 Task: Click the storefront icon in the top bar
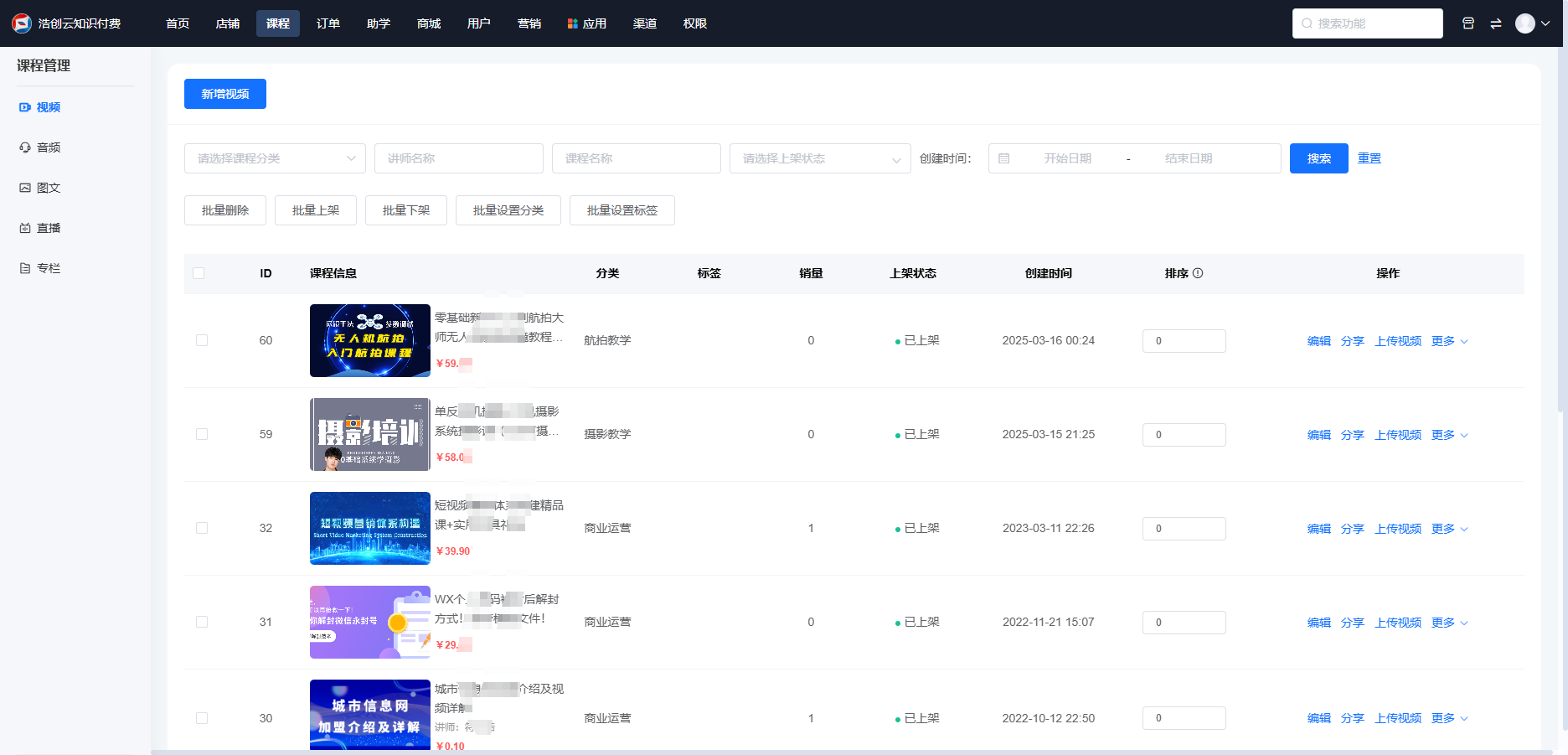tap(1468, 23)
